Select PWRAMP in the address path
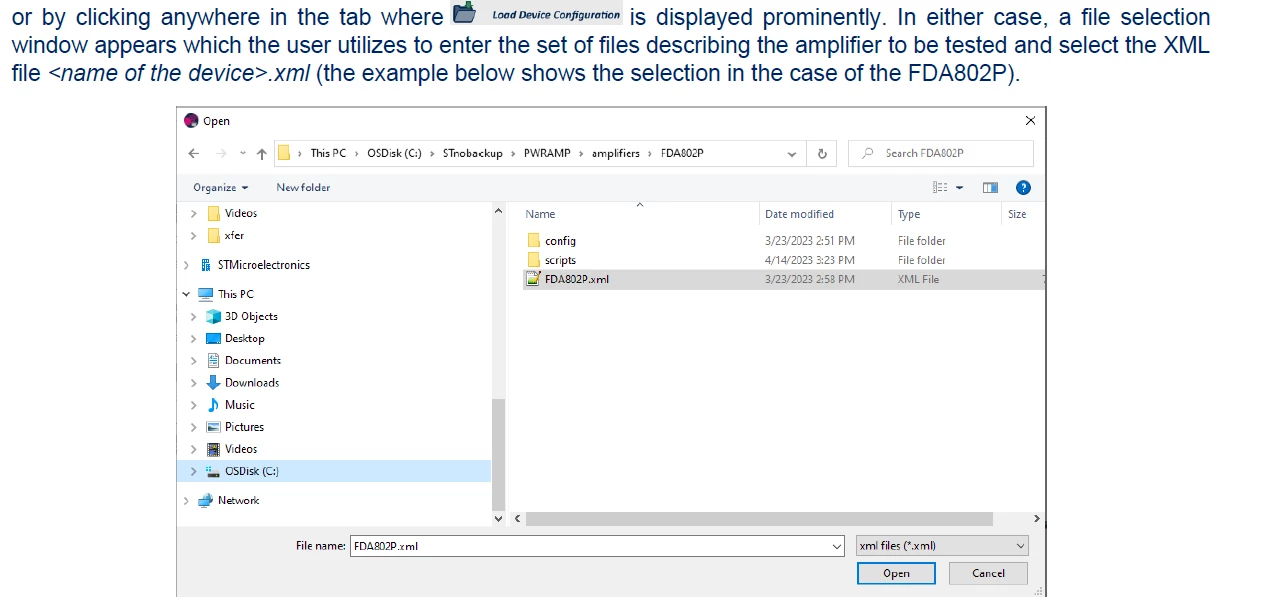This screenshot has height=605, width=1281. coord(547,153)
